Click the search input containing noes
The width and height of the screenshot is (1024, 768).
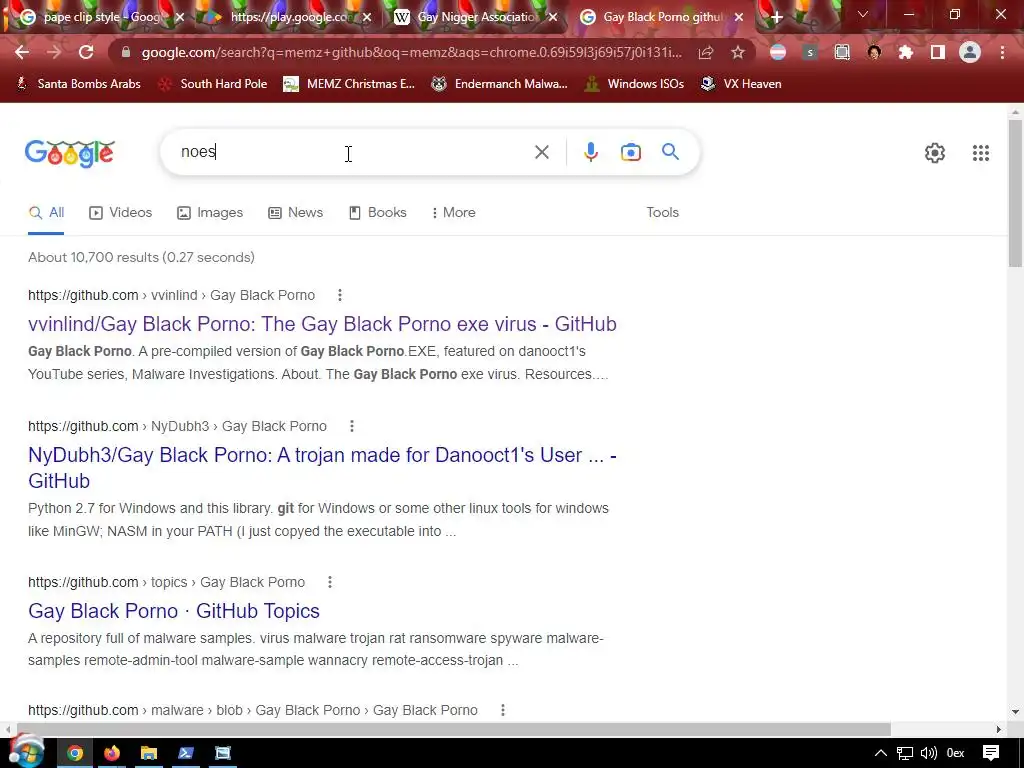coord(353,152)
